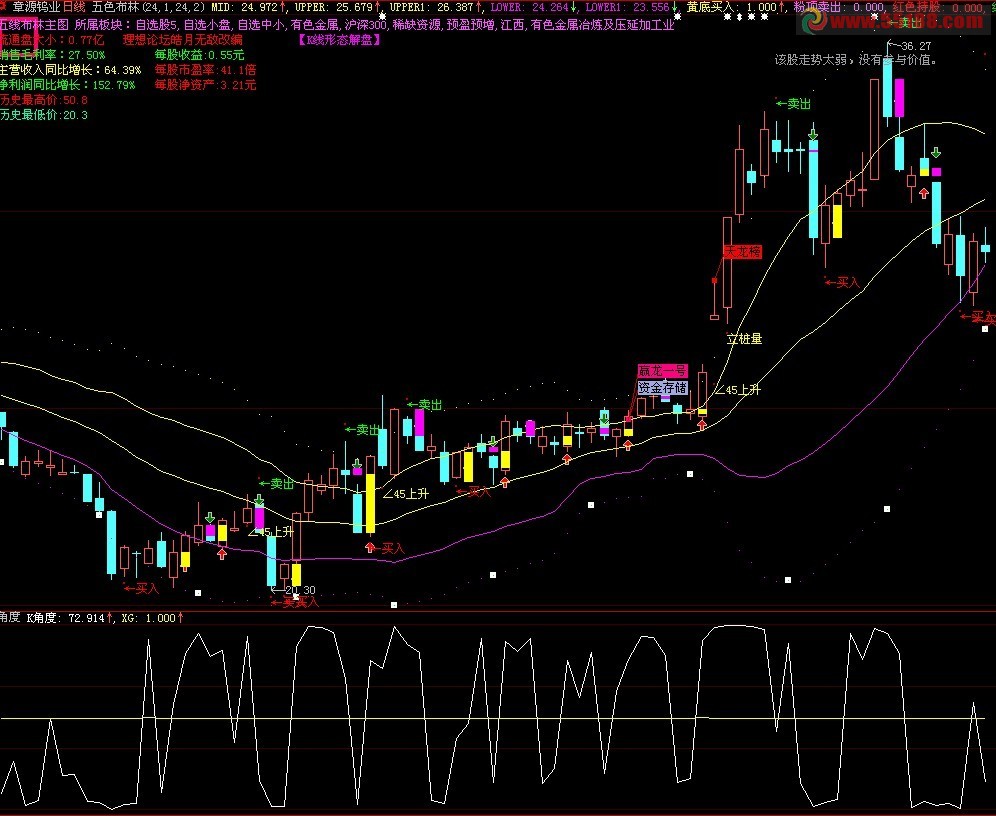Click the MID: 24.972 value
996x816 pixels.
tap(245, 7)
